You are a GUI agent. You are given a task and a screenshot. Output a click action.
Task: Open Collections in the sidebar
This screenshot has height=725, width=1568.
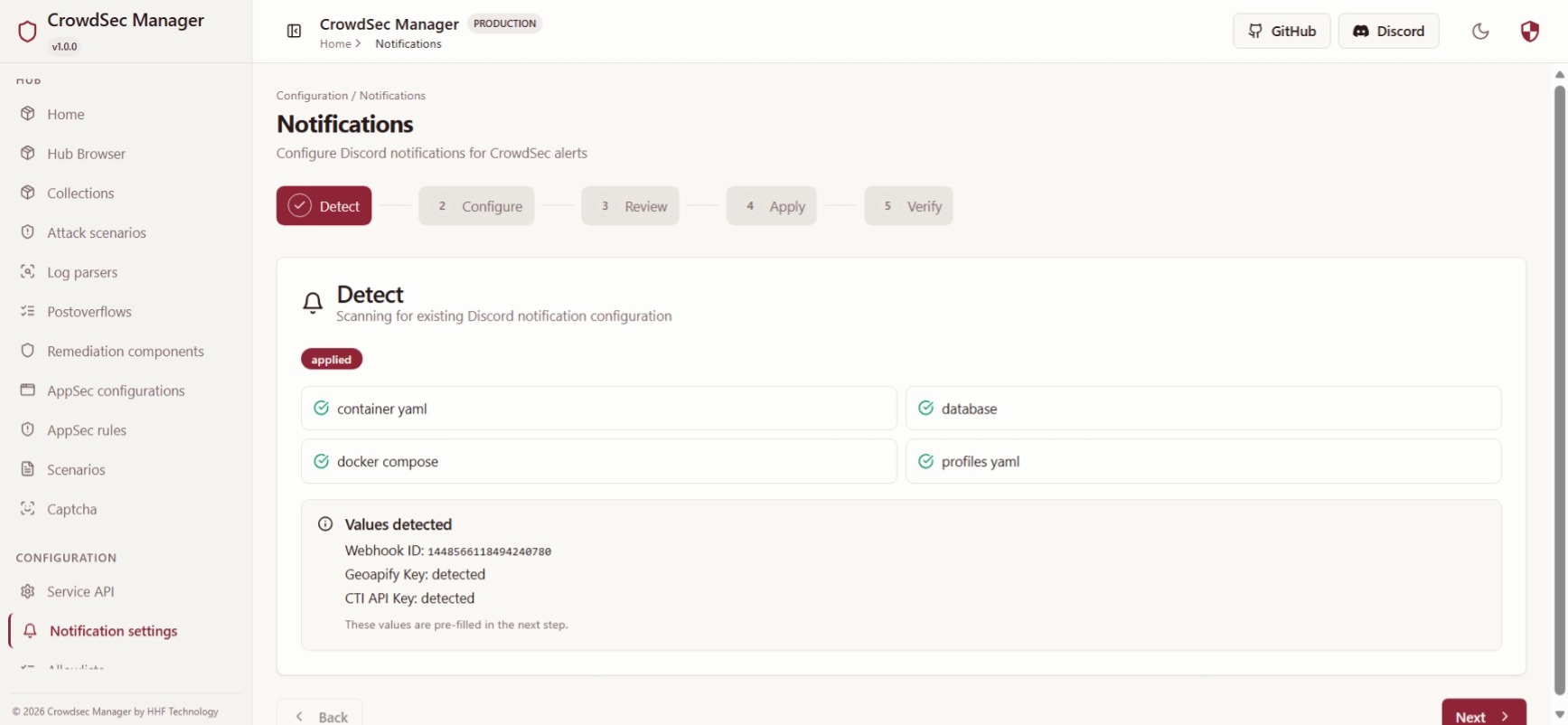[80, 193]
